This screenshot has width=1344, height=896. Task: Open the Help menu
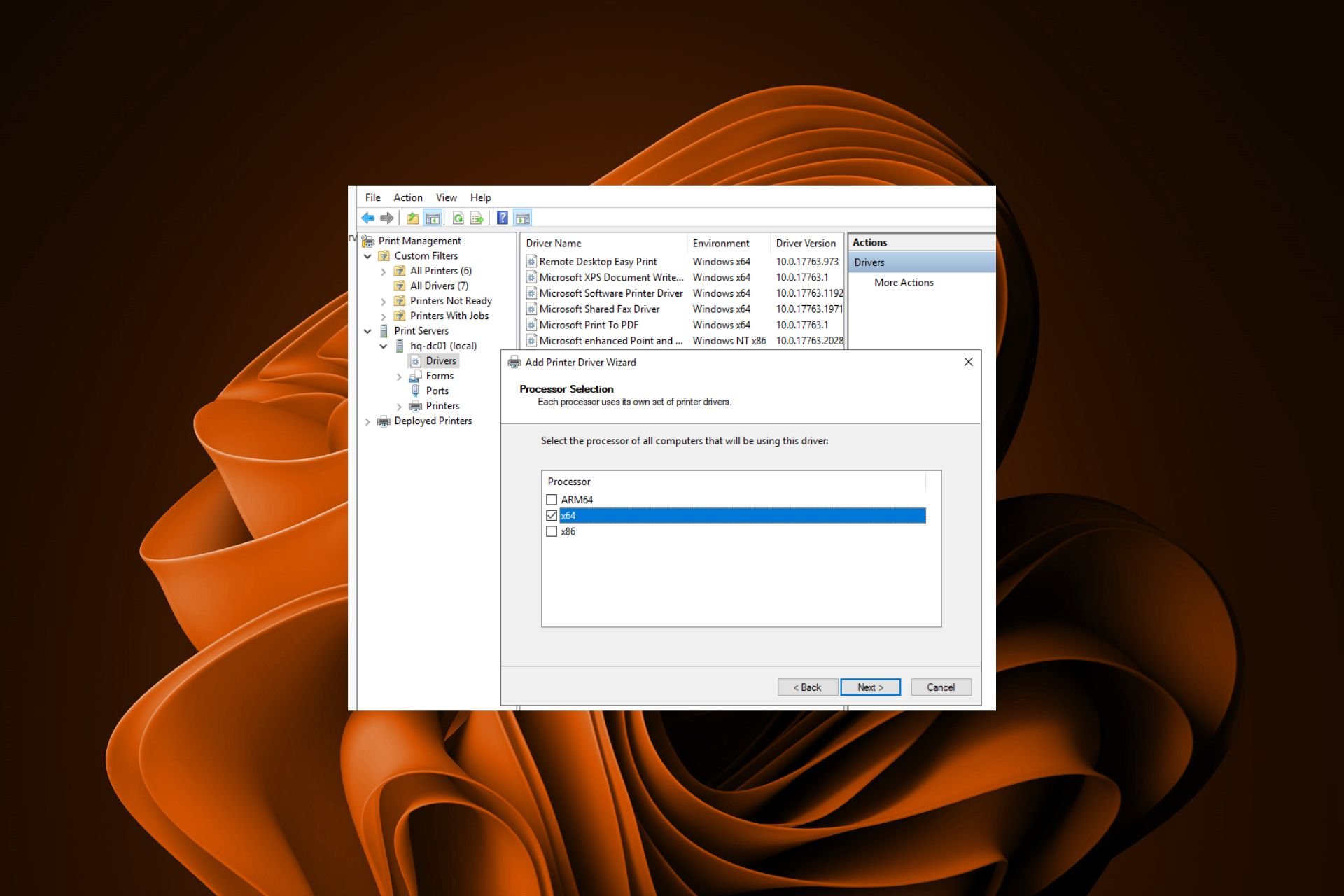(481, 197)
